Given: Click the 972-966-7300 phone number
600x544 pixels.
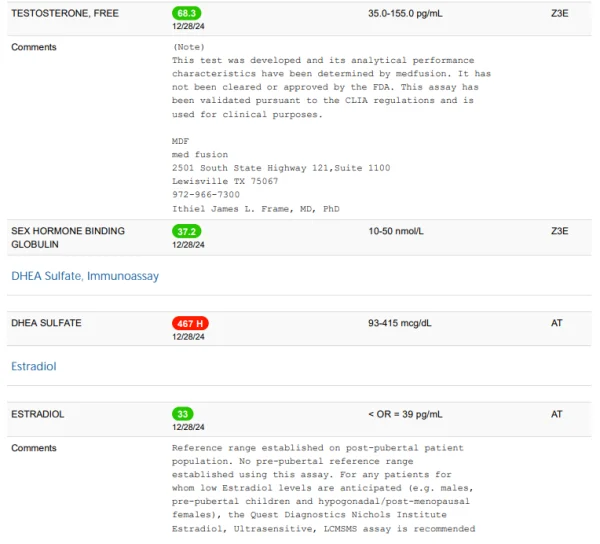Looking at the screenshot, I should coord(206,195).
